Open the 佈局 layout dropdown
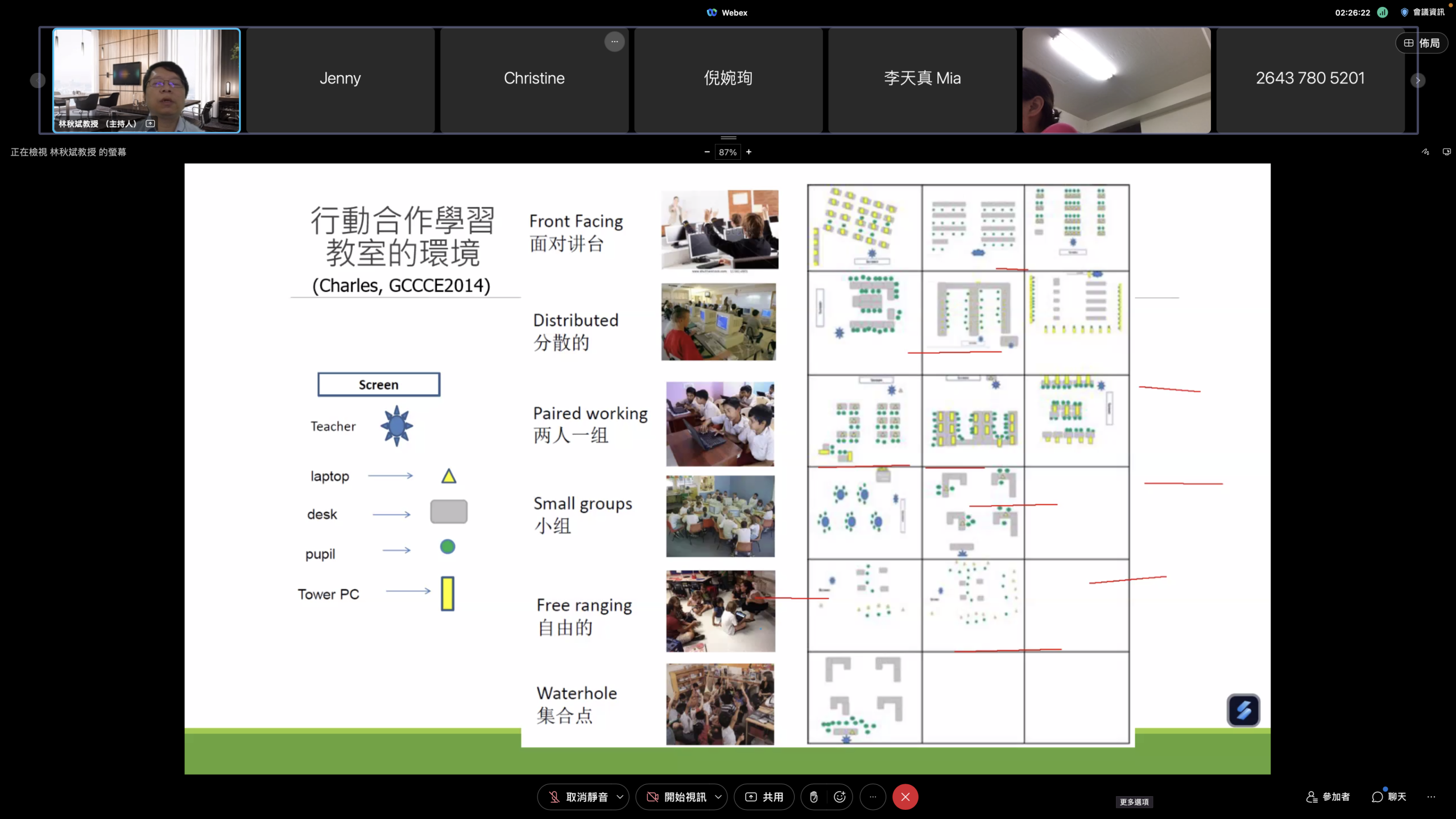 tap(1422, 43)
